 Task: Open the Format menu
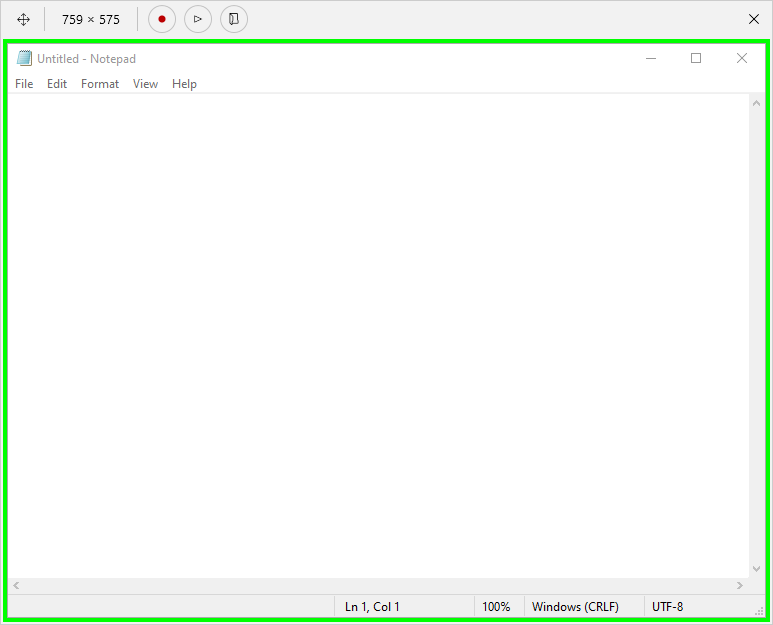point(100,84)
